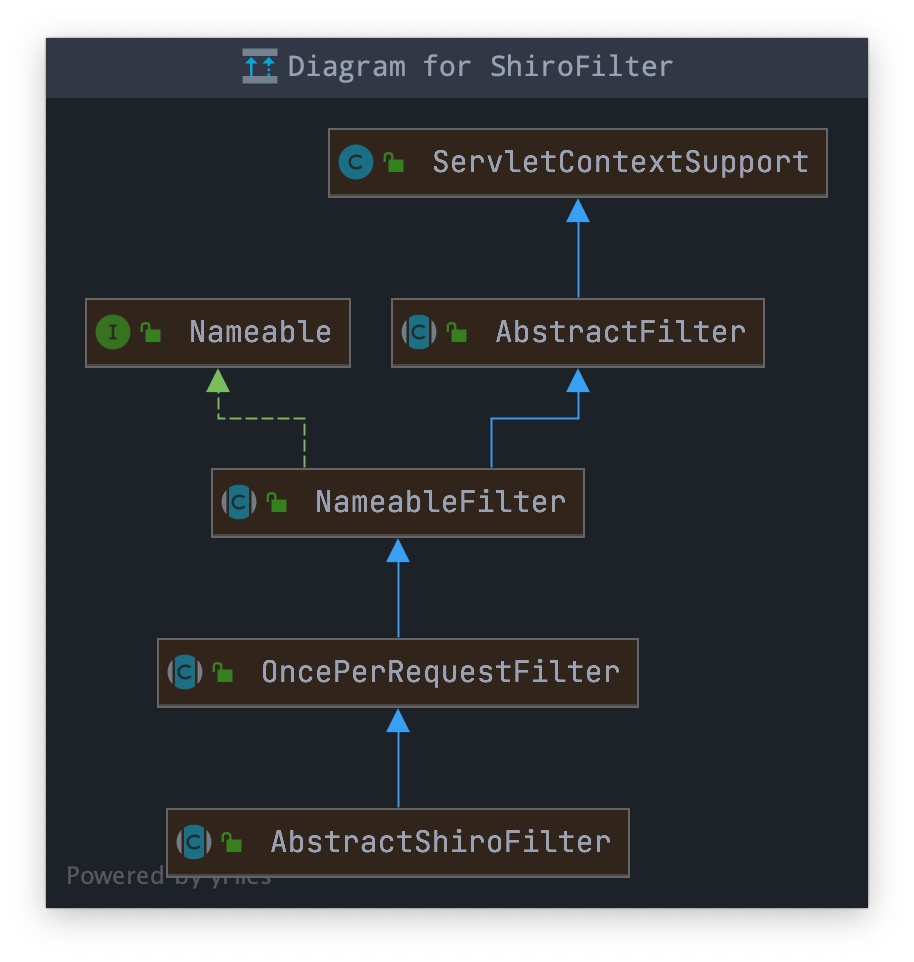This screenshot has height=962, width=914.
Task: Click the OncePerRequestFilter class icon
Action: (x=185, y=672)
